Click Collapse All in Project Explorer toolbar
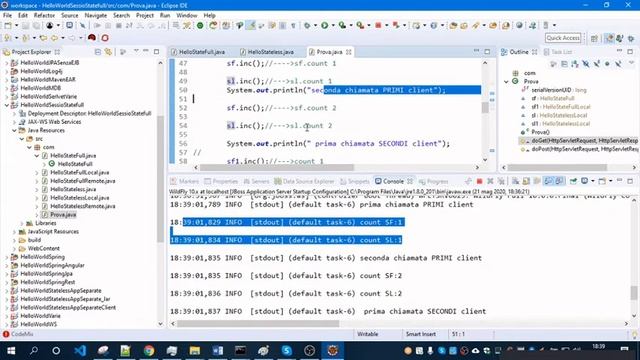The width and height of the screenshot is (640, 360). click(98, 52)
